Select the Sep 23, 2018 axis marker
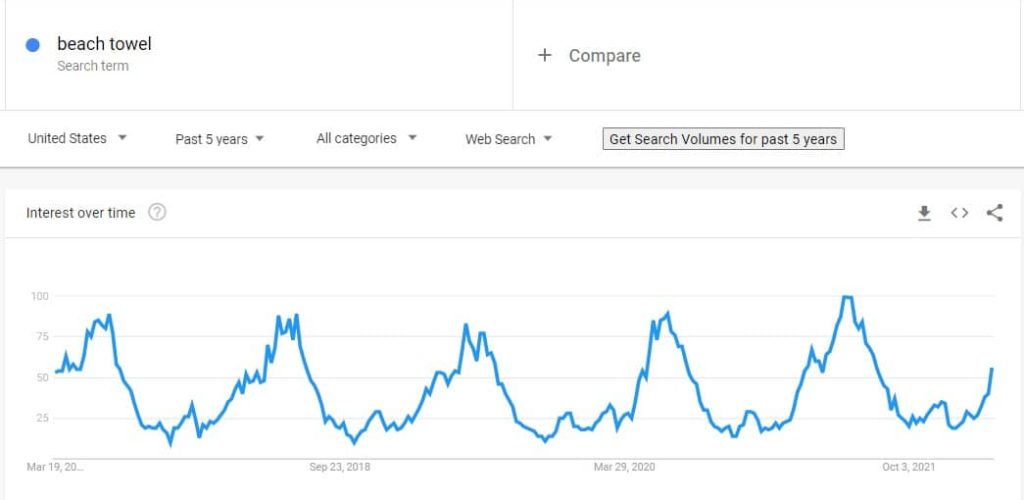 click(x=340, y=467)
